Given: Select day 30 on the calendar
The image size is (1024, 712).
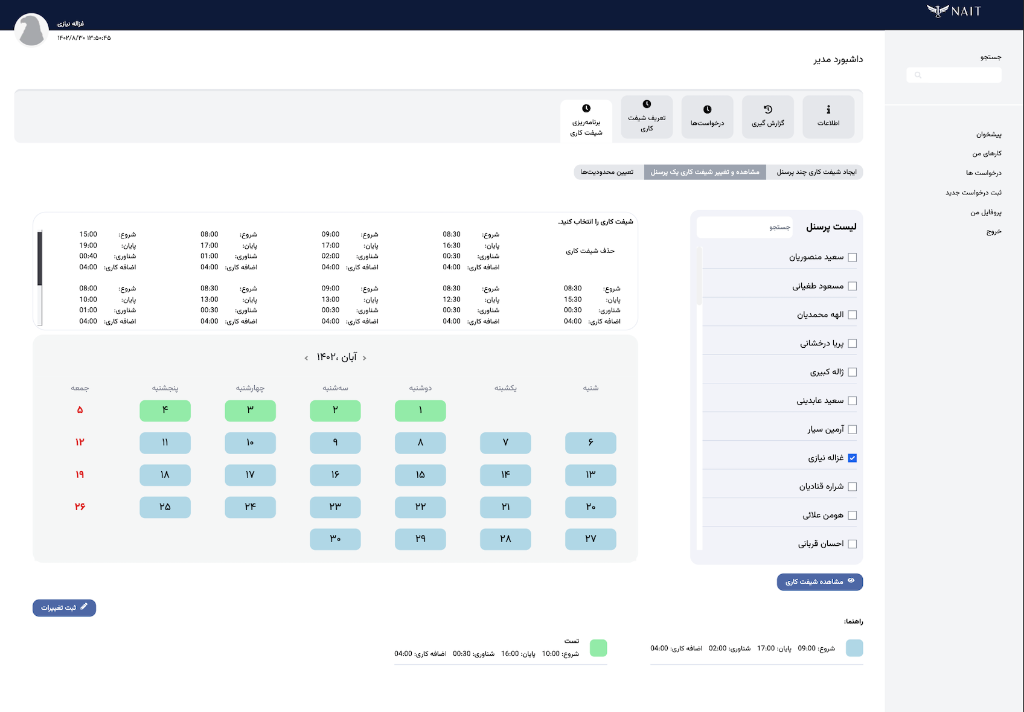Looking at the screenshot, I should [x=335, y=539].
